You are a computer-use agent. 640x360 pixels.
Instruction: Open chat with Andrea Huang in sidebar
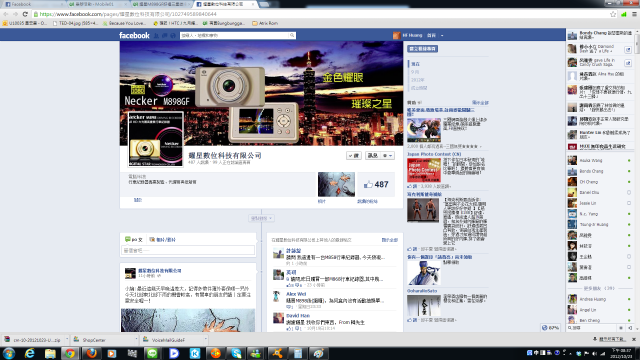click(x=600, y=299)
